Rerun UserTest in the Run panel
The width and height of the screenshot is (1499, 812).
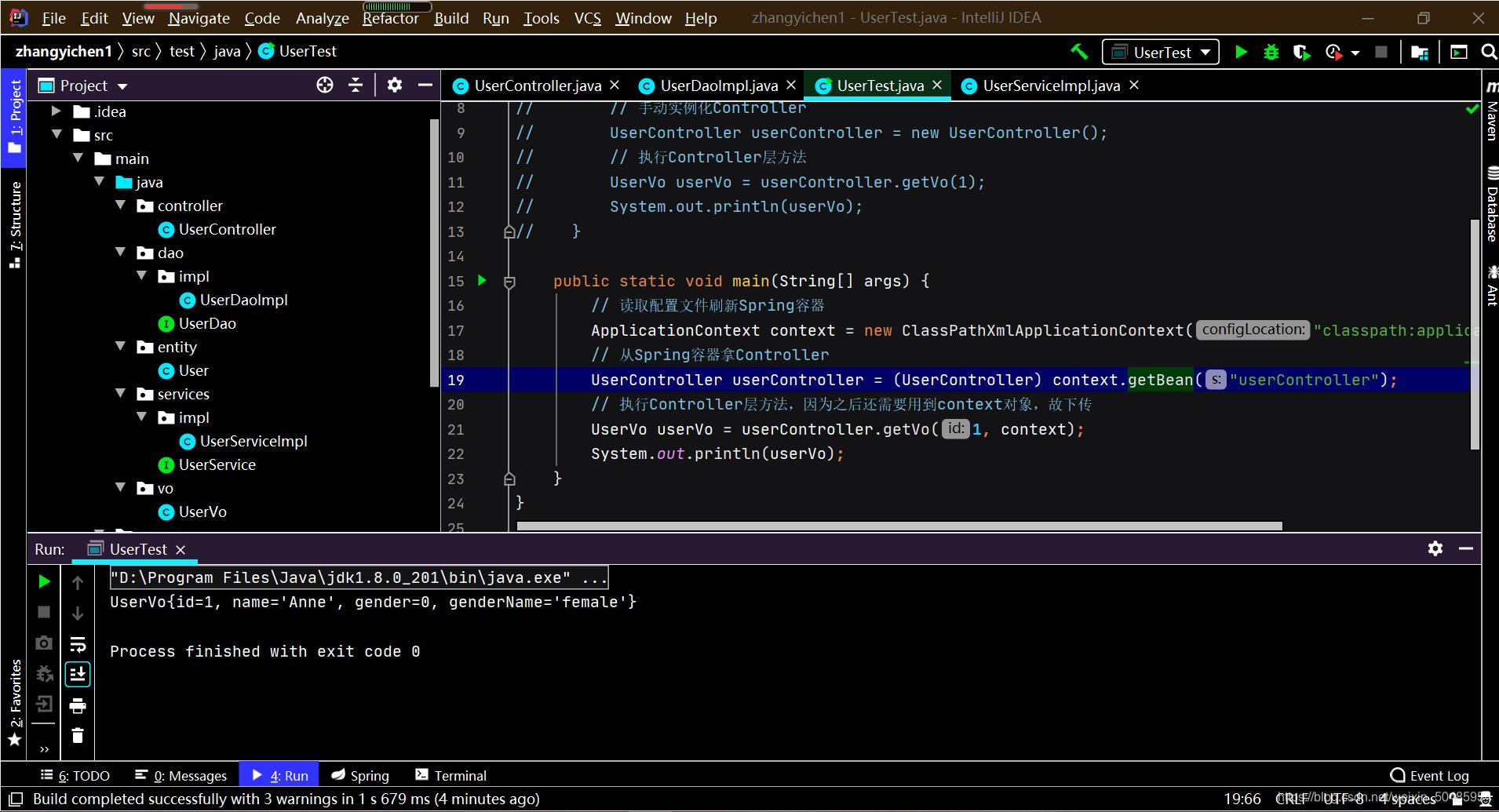pyautogui.click(x=45, y=581)
